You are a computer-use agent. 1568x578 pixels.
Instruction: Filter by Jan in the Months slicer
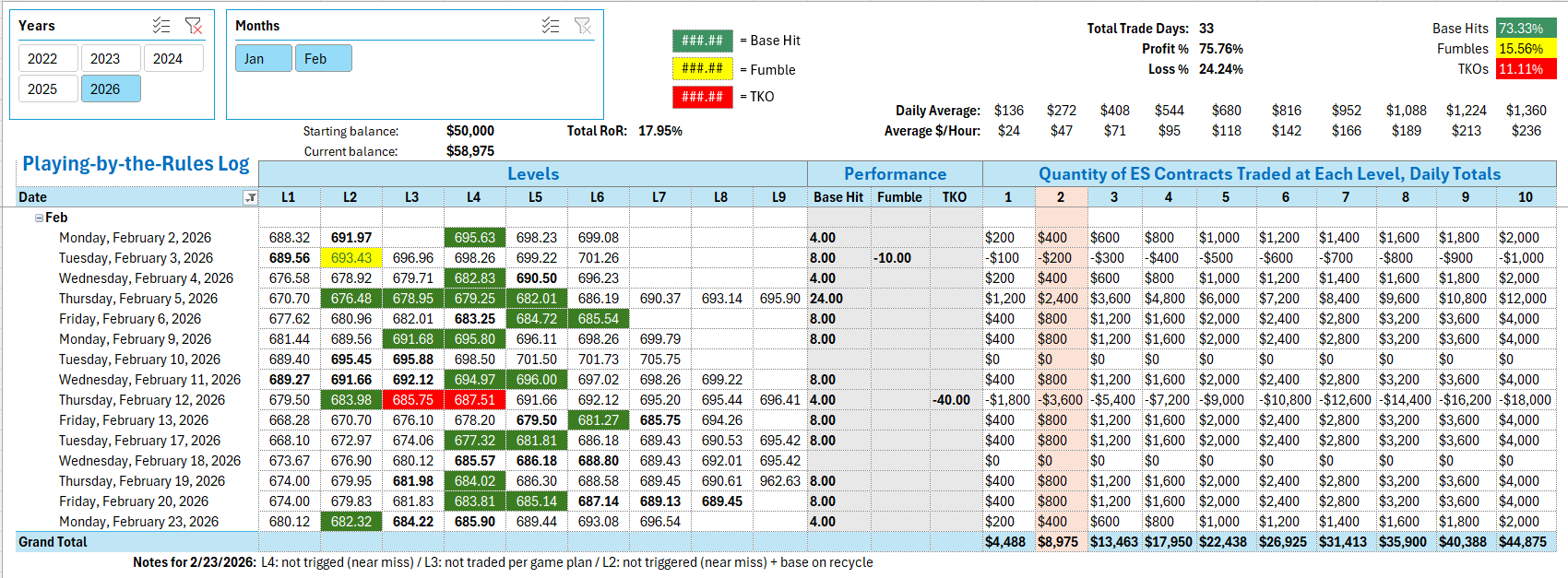263,59
